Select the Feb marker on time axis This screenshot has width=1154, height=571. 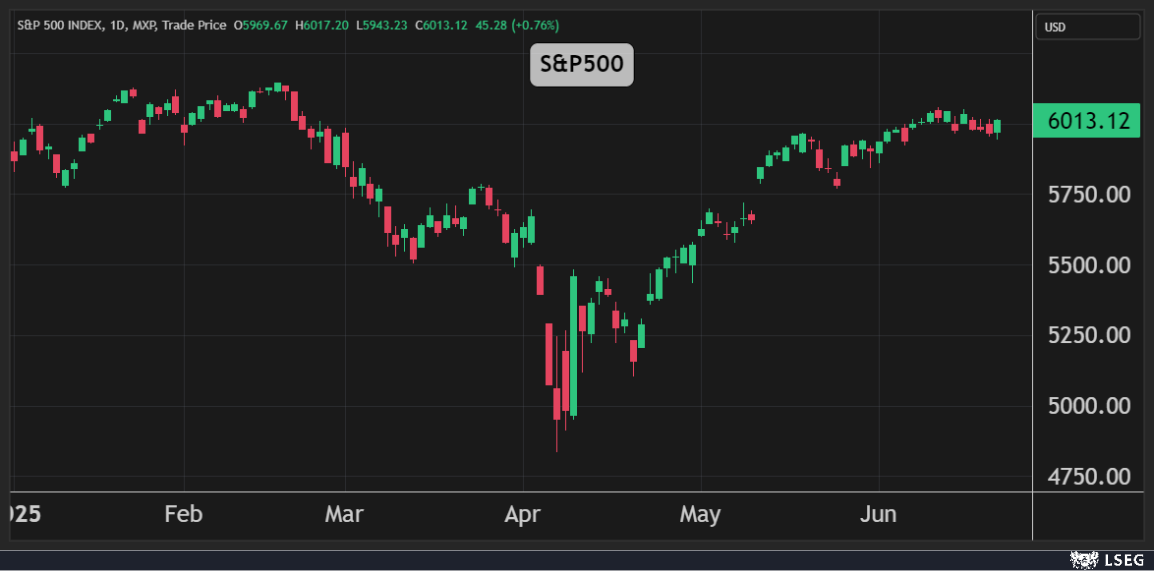183,515
